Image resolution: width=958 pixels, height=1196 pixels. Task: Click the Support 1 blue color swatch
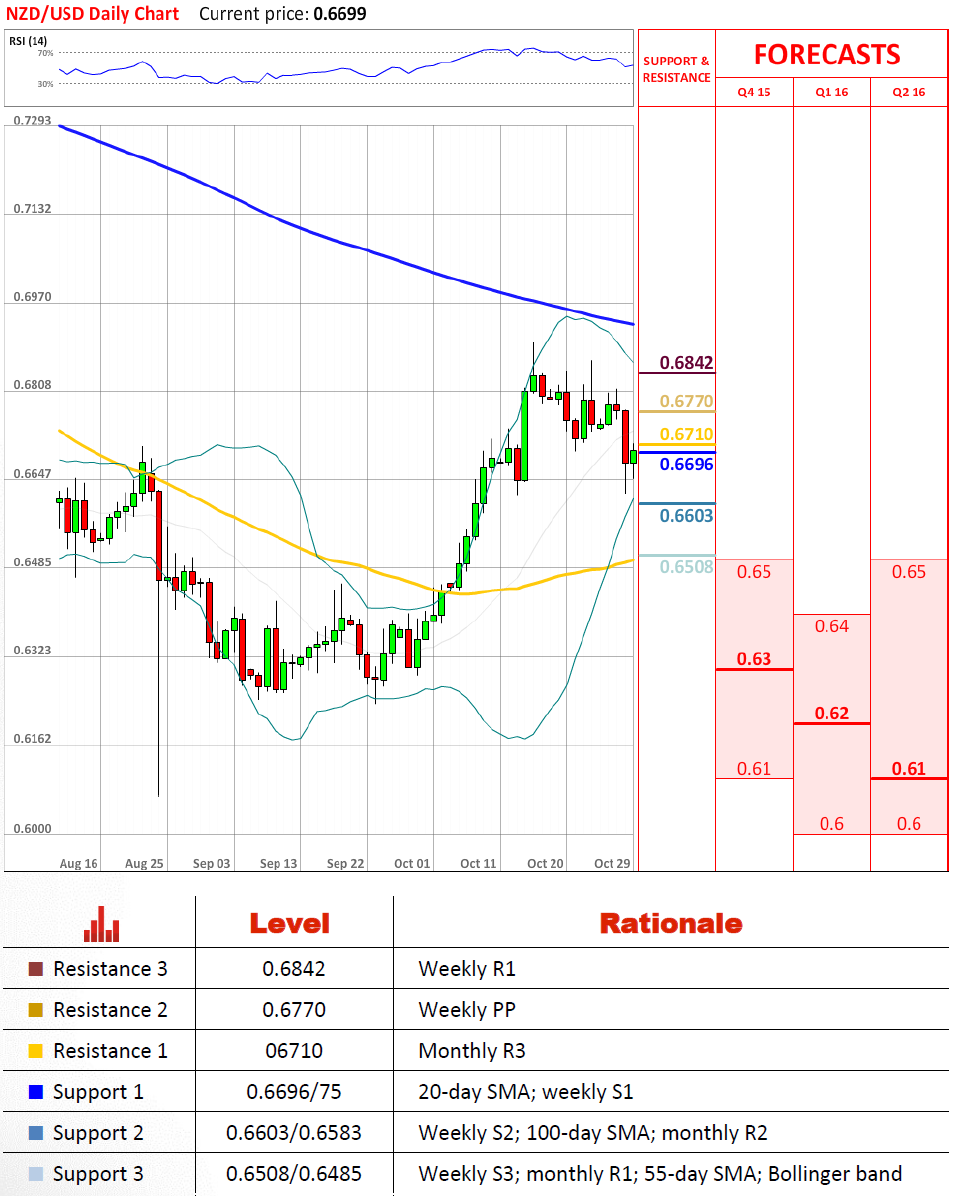[x=36, y=1092]
